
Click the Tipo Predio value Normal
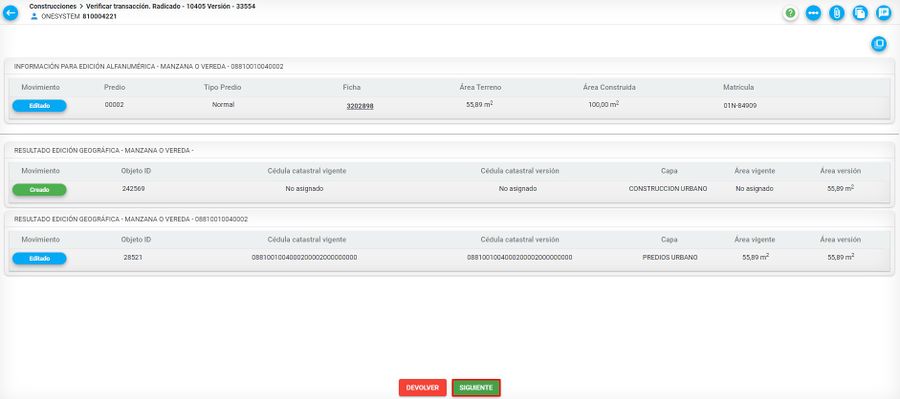coord(223,104)
